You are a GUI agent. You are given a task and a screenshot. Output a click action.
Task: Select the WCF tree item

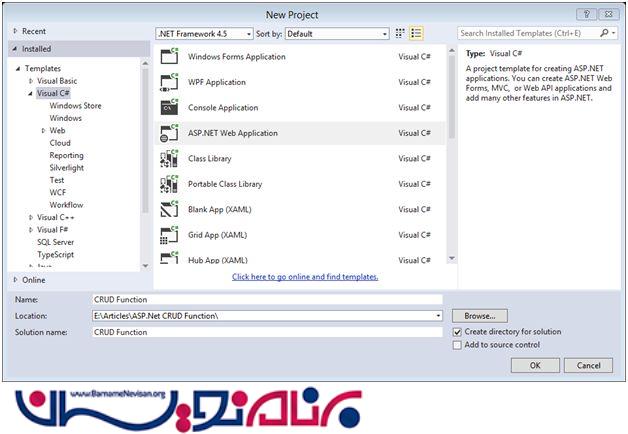coord(58,193)
